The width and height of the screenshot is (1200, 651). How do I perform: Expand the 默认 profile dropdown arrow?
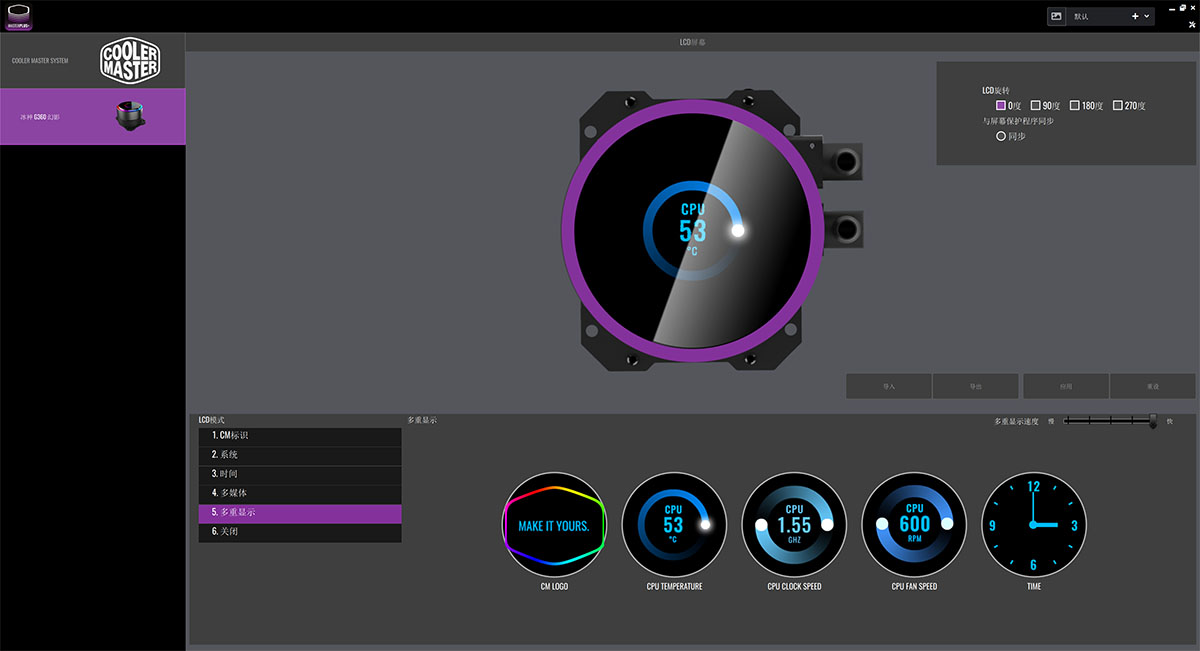(1146, 16)
